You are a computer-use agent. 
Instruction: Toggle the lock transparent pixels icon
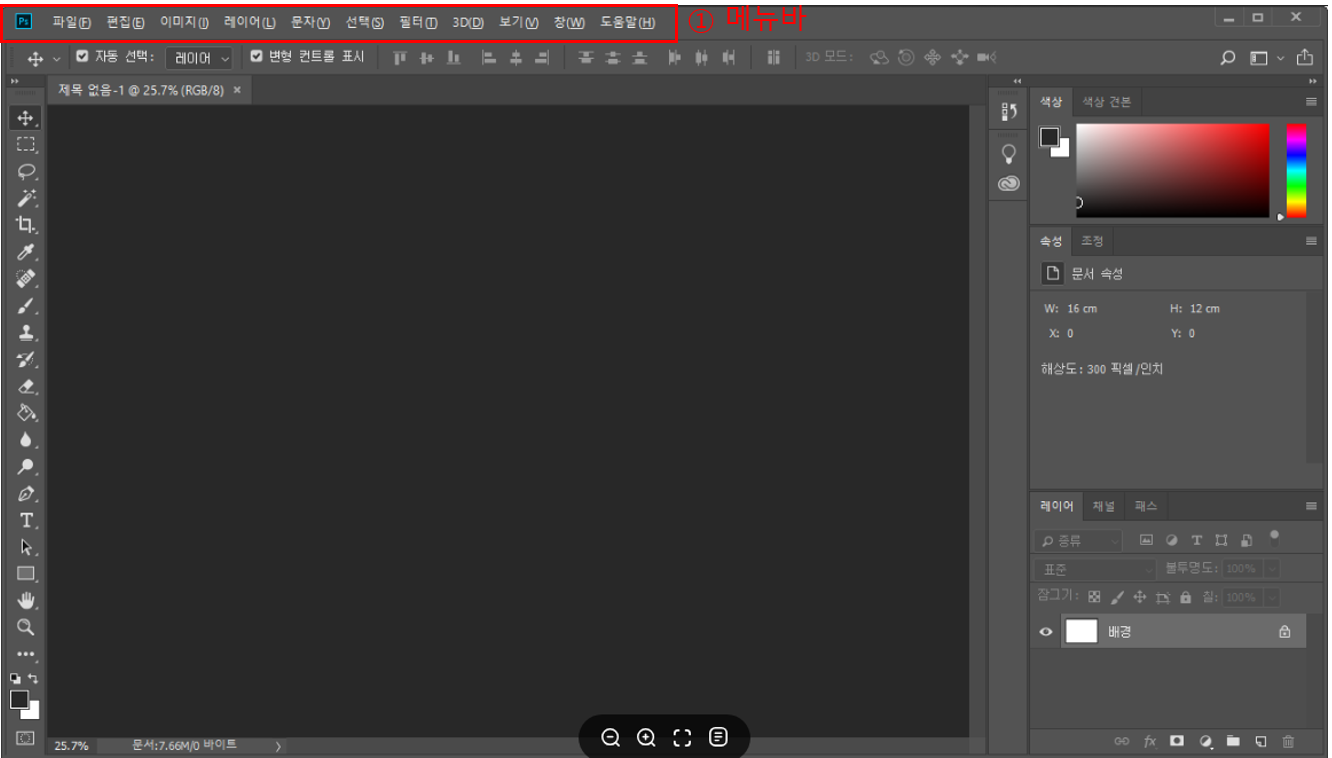point(1094,597)
